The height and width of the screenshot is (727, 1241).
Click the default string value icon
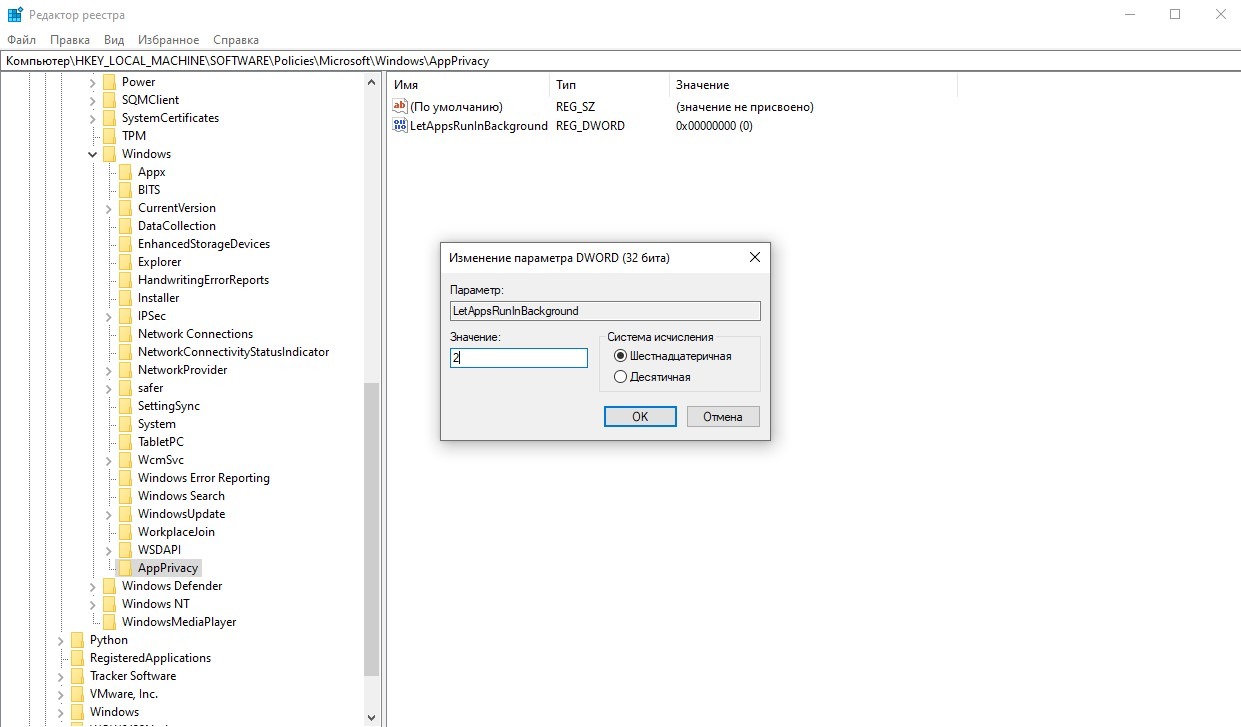pos(400,106)
